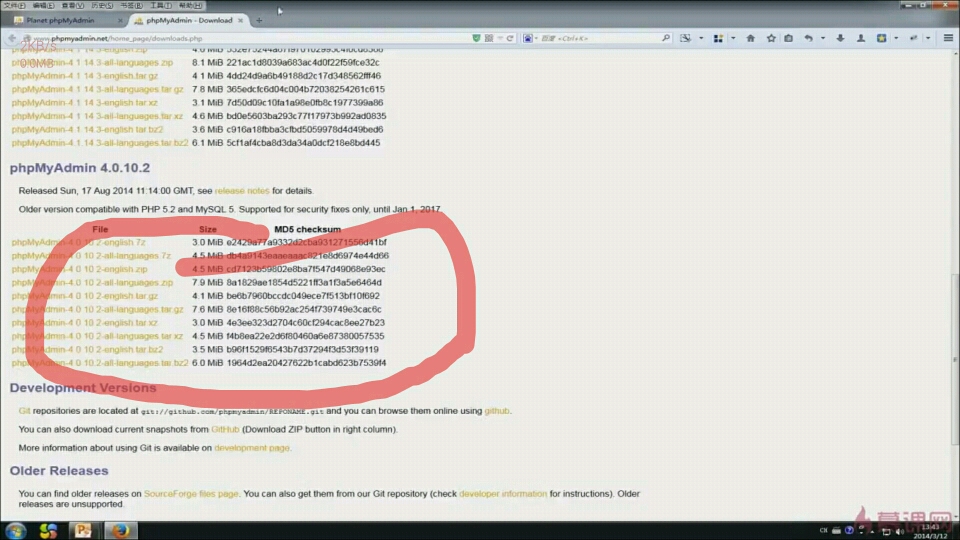Click the undo arrow toolbar icon
960x540 pixels.
pos(809,38)
